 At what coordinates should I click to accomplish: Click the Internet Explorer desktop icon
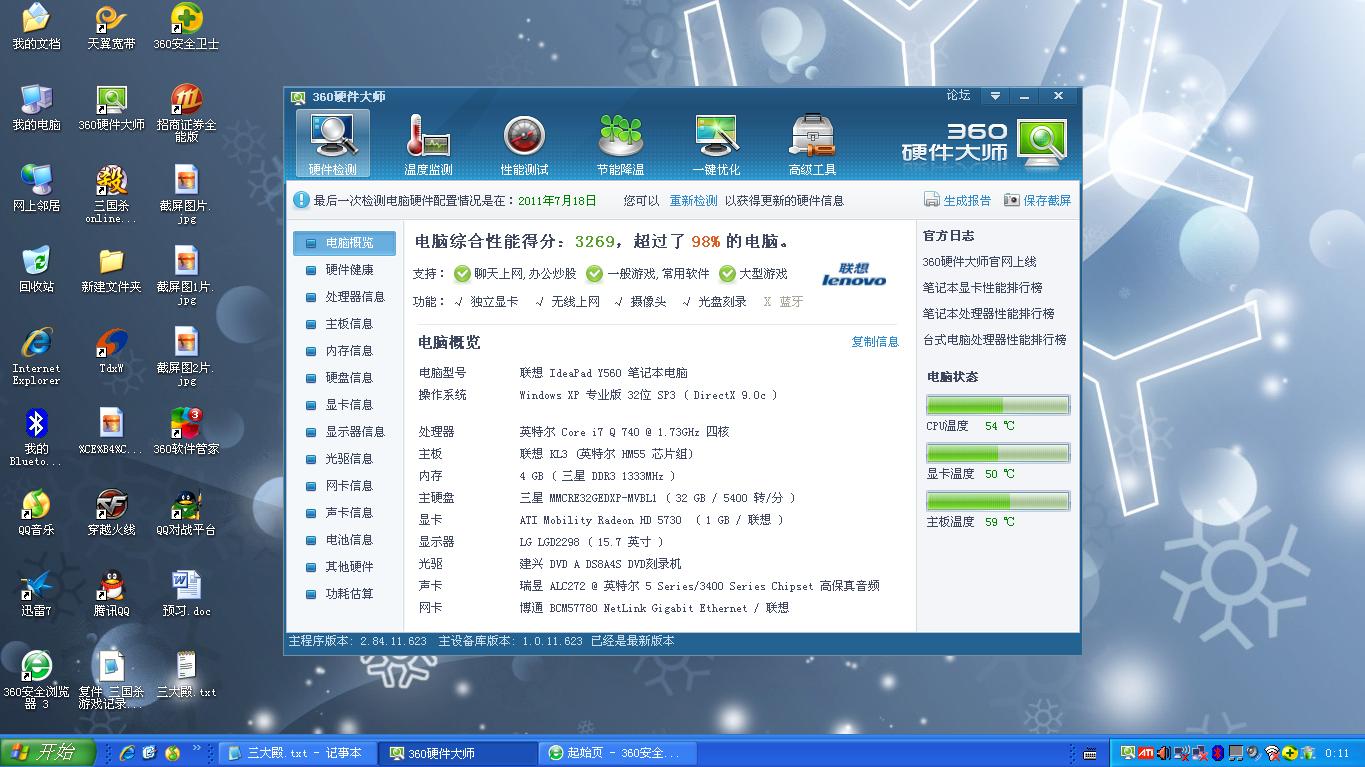tap(36, 356)
